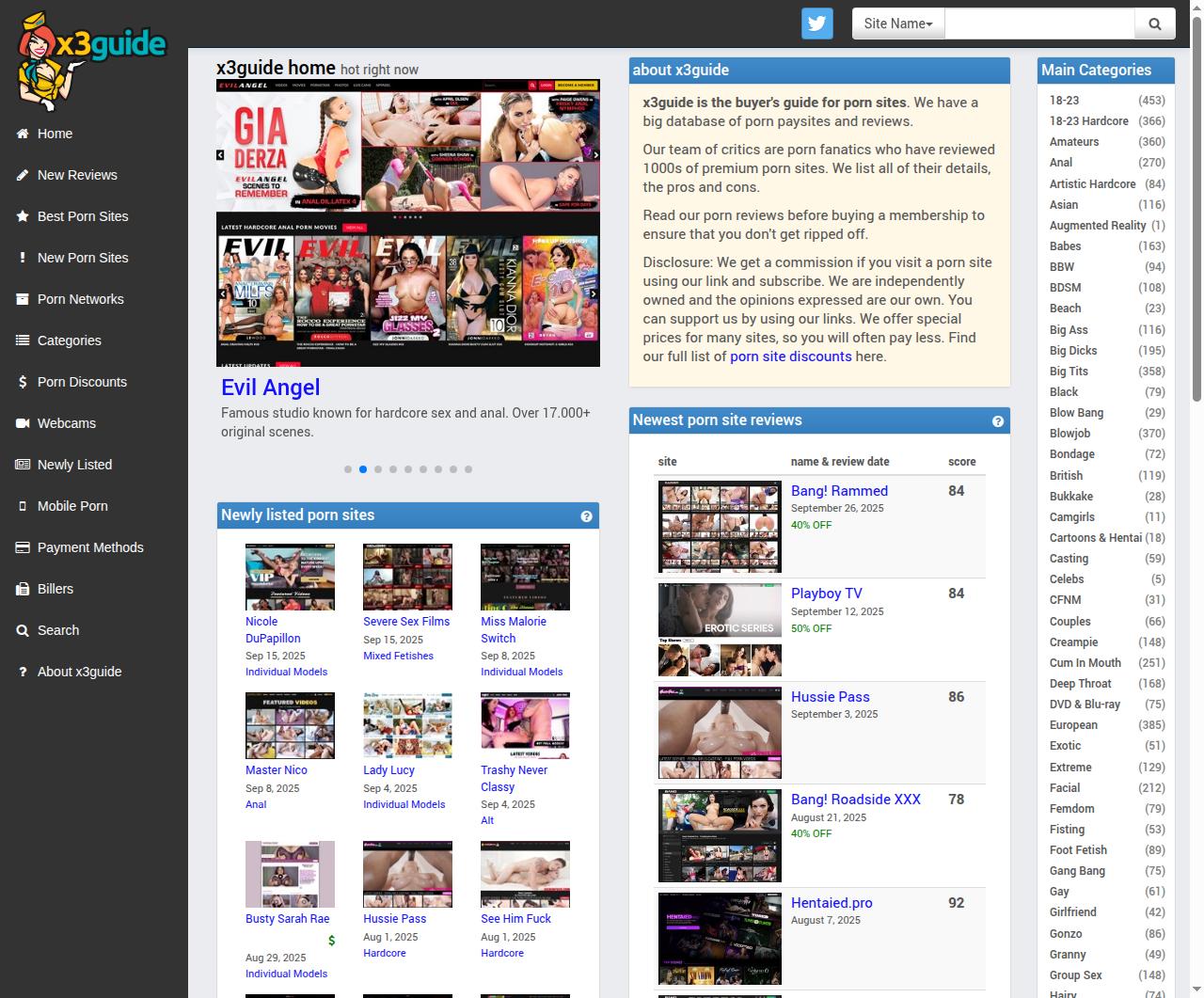
Task: Select the third carousel dot indicator
Action: pyautogui.click(x=378, y=469)
